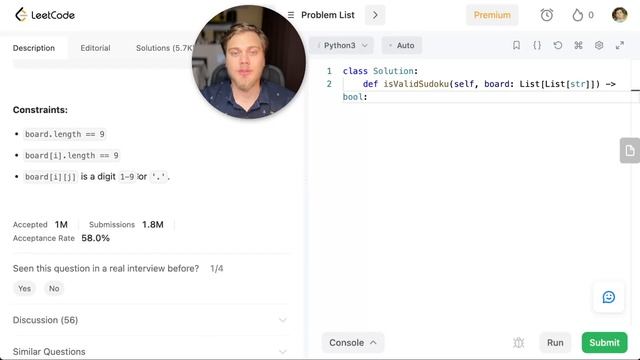
Task: Open the feedback smiley icon
Action: 609,297
